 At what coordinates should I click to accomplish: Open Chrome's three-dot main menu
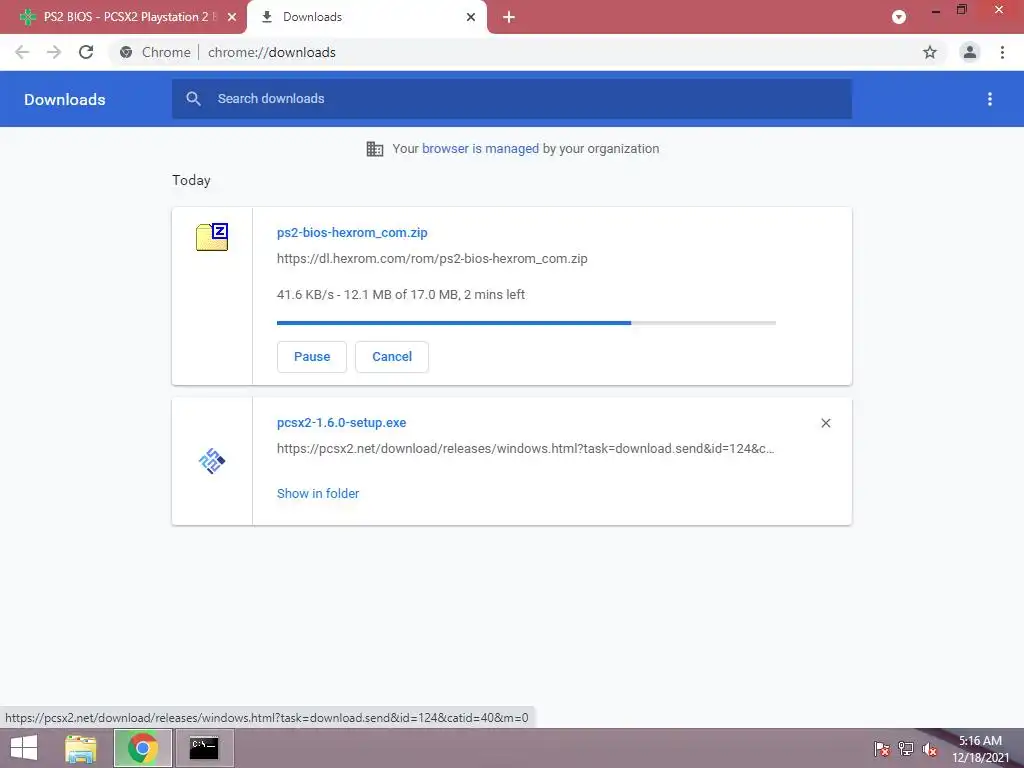tap(1002, 52)
